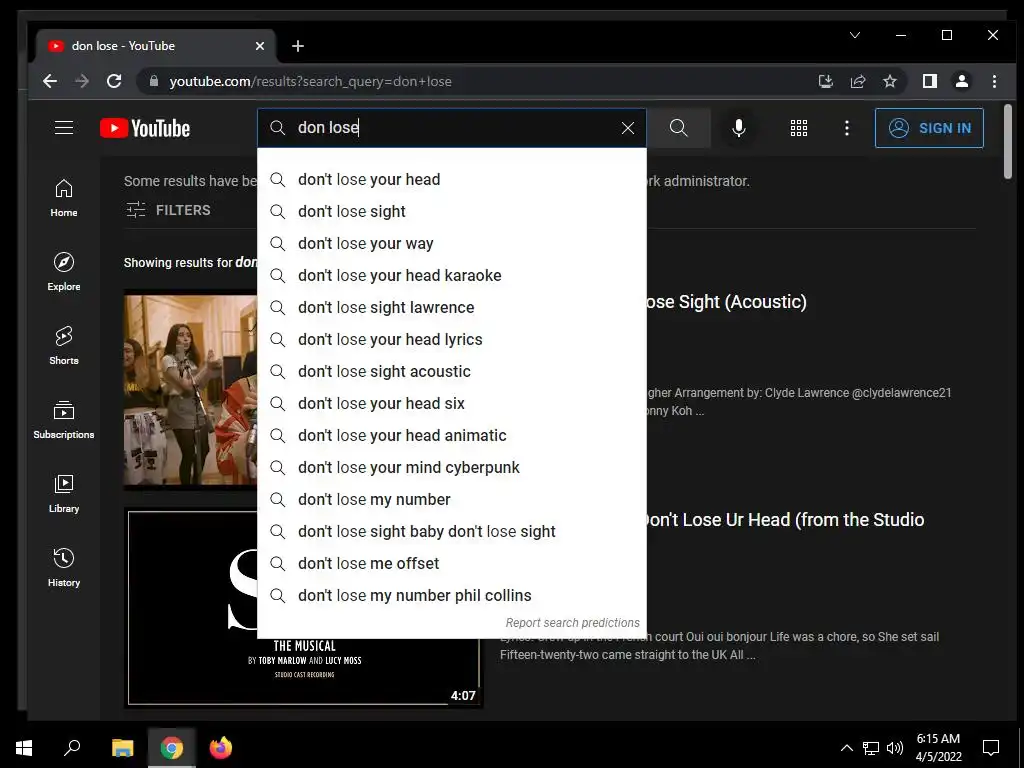Go back in Chrome

[x=50, y=81]
